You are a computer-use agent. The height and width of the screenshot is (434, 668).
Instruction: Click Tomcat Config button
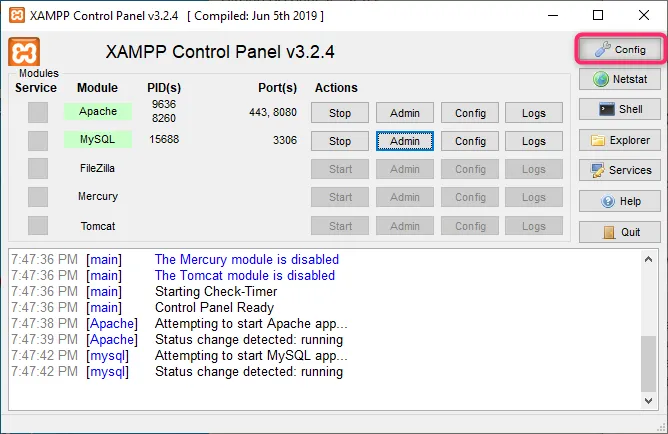[x=470, y=226]
